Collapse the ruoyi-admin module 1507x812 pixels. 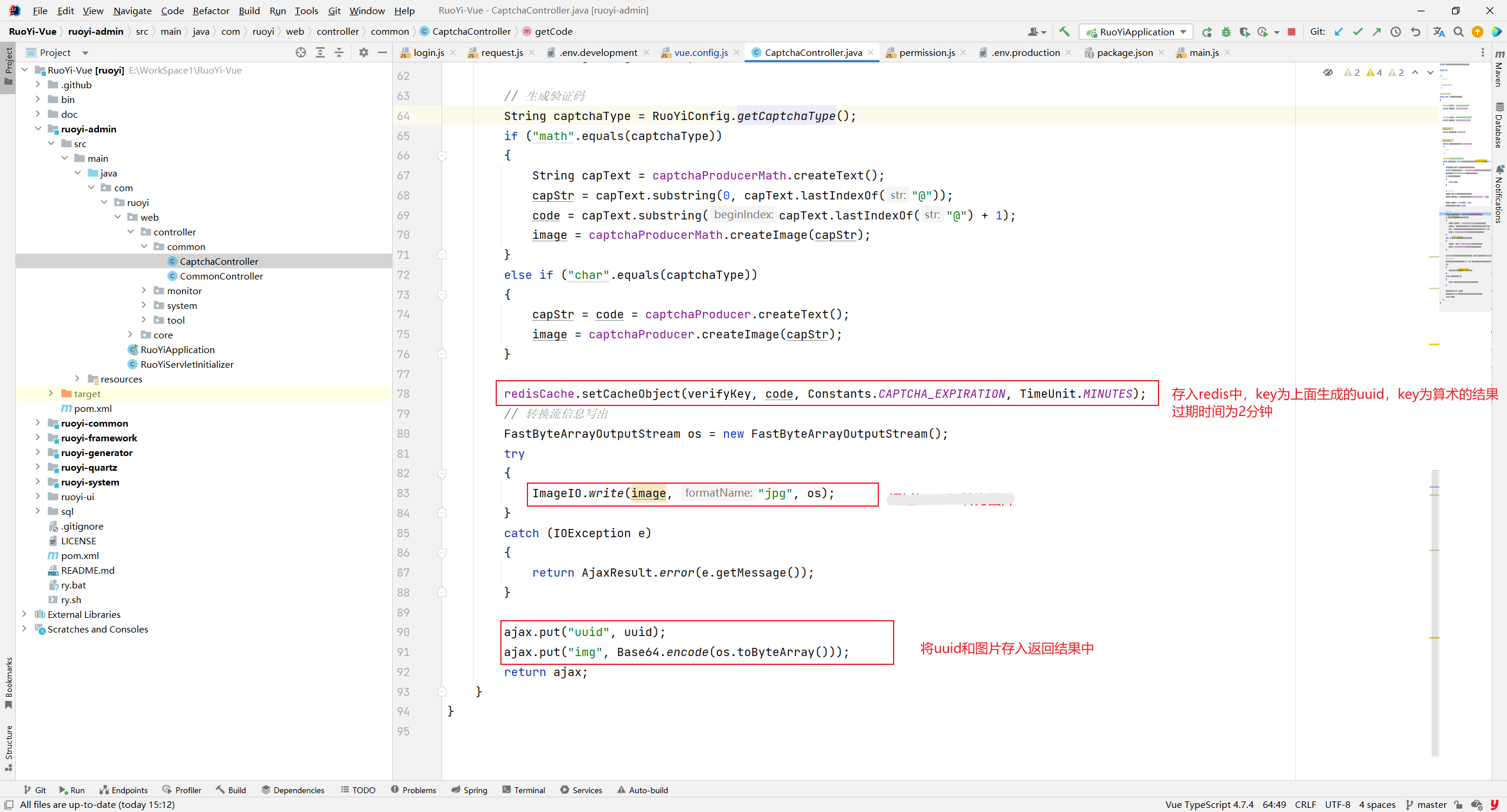coord(38,129)
